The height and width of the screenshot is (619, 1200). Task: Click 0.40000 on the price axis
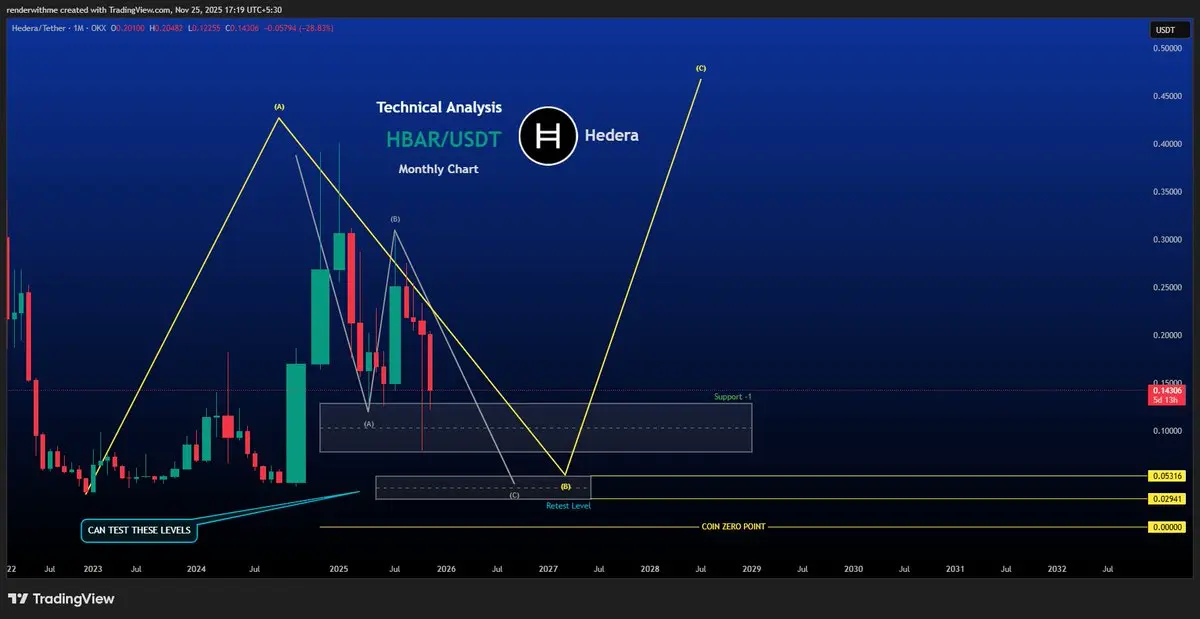coord(1165,144)
